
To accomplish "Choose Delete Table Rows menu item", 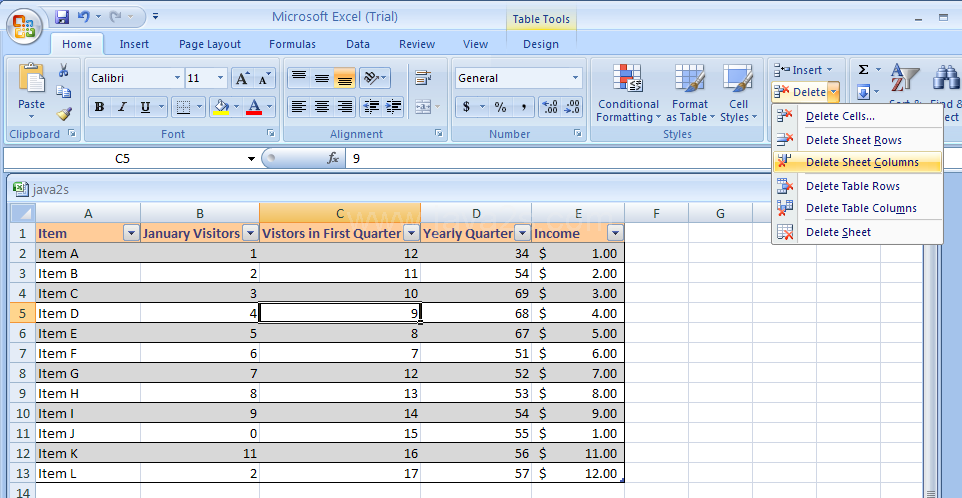I will pyautogui.click(x=857, y=186).
